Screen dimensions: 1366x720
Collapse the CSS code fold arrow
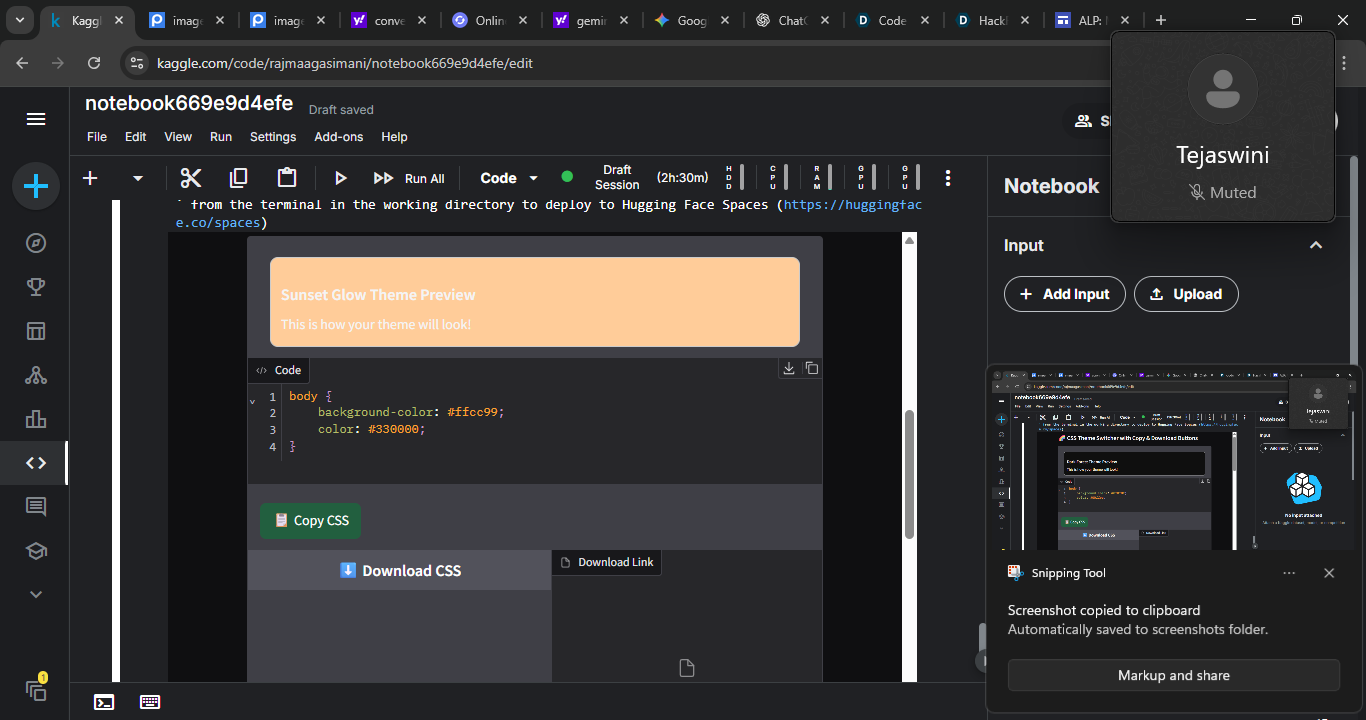click(x=252, y=400)
